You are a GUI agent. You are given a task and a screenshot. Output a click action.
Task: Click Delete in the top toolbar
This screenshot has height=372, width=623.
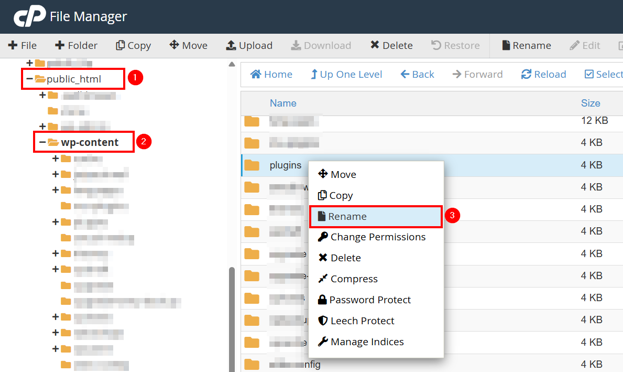pos(391,45)
